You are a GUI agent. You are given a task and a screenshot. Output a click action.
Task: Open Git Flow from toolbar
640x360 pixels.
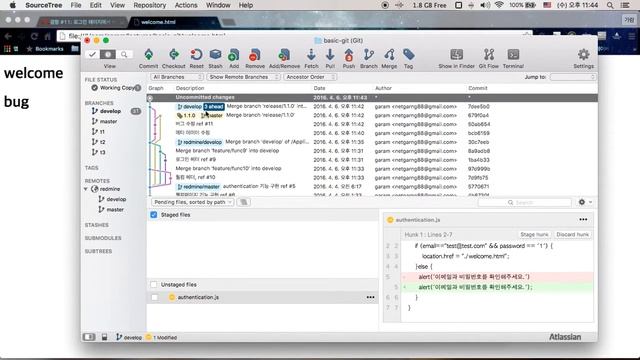pos(489,55)
